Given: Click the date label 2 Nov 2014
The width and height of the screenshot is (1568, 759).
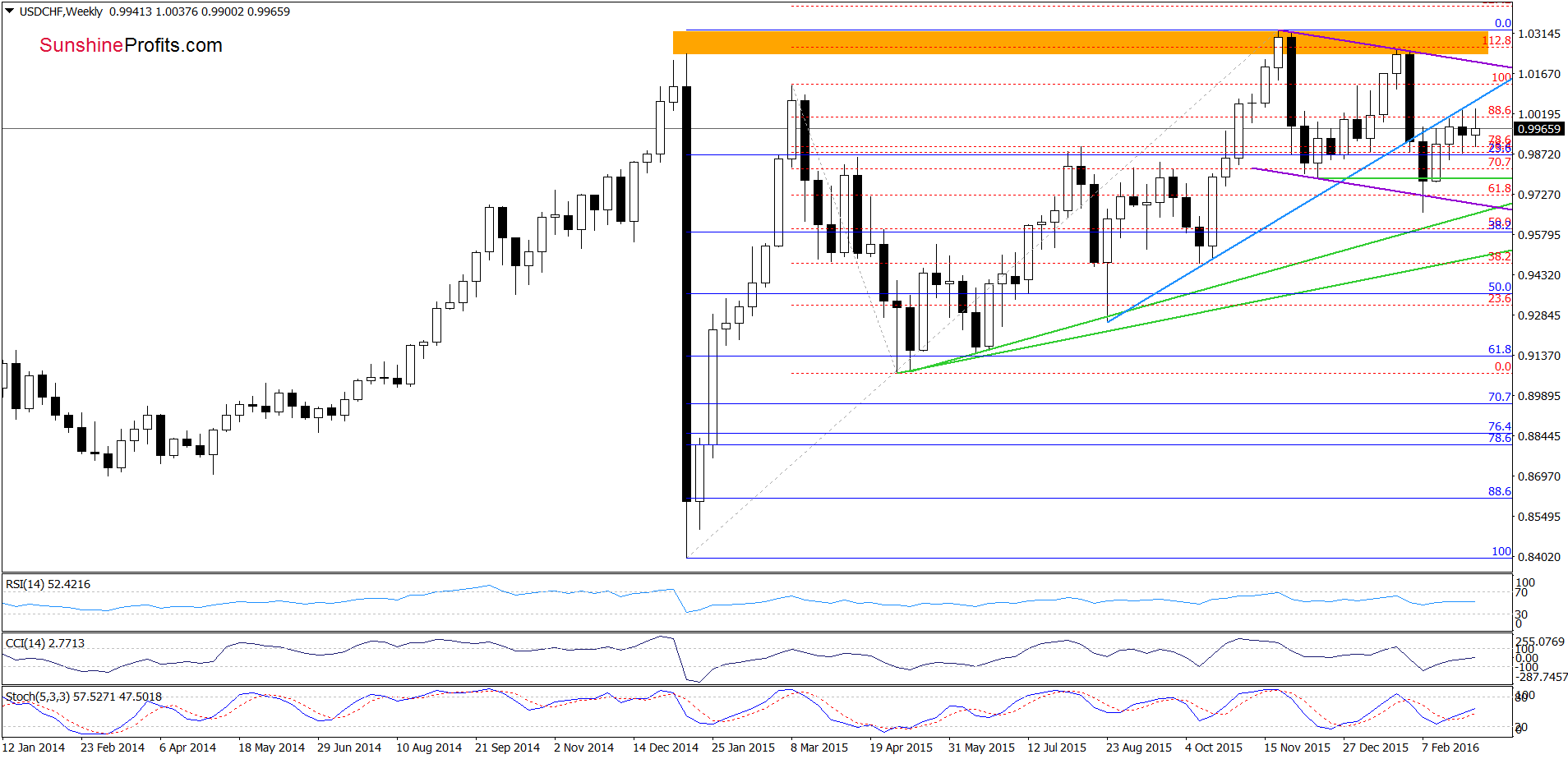Looking at the screenshot, I should coord(583,747).
